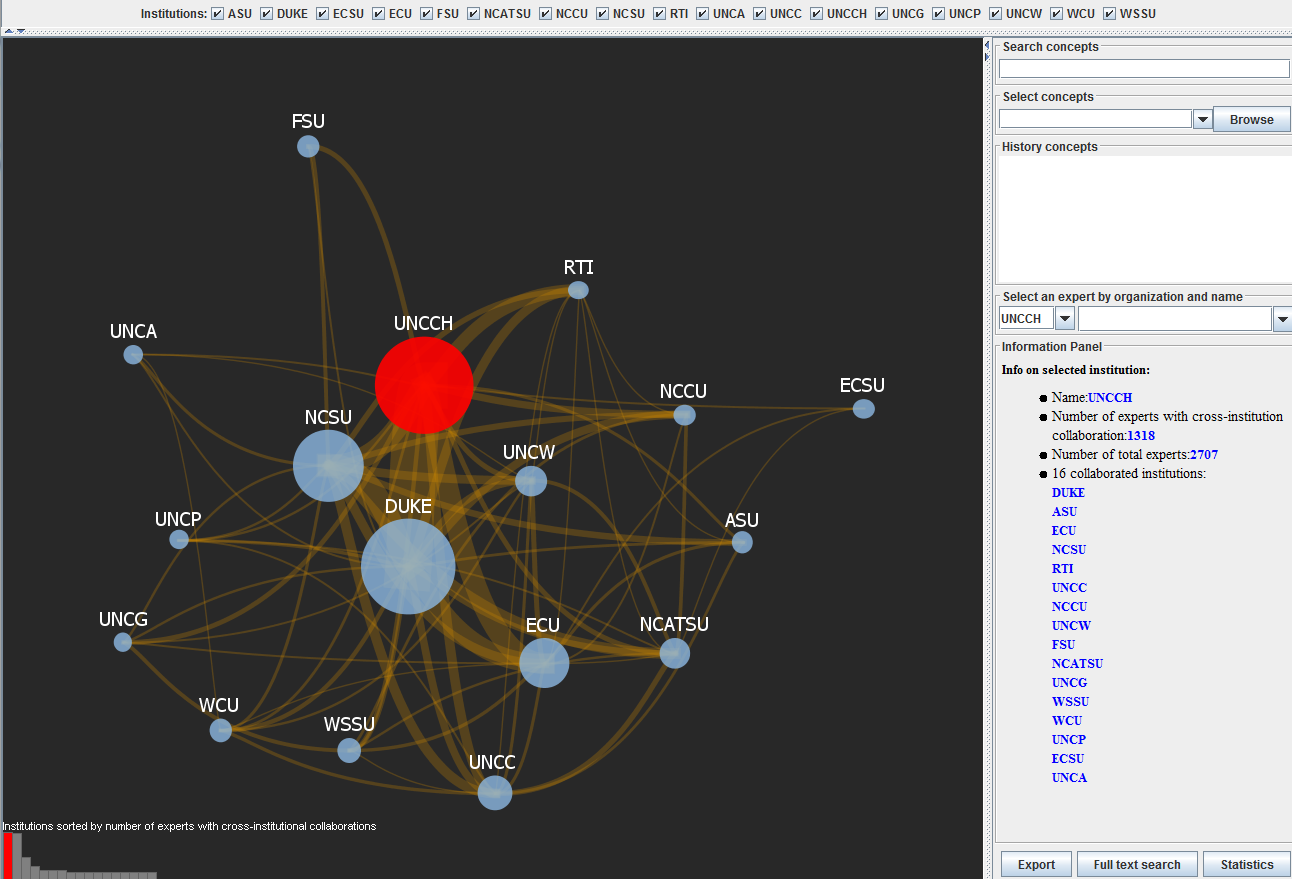The image size is (1292, 879).
Task: Click the red bar in histogram
Action: pos(8,856)
